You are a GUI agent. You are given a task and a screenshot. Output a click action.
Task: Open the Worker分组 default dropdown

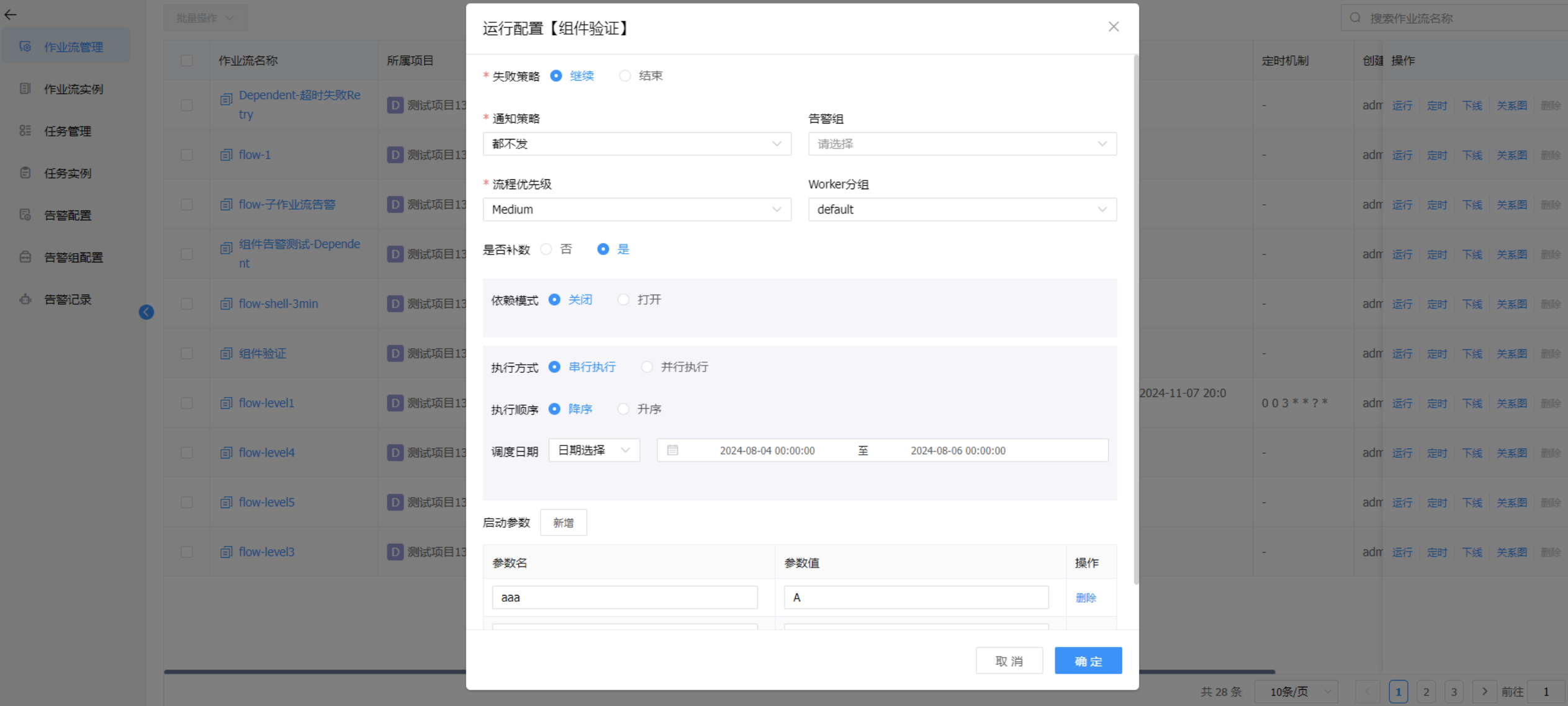tap(962, 210)
